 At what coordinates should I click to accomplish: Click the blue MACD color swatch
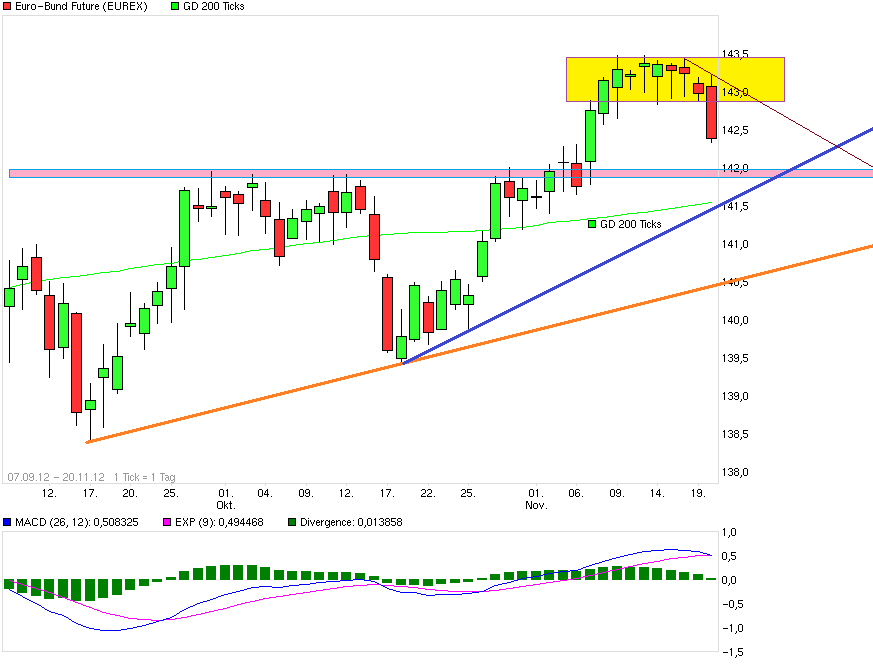click(6, 521)
